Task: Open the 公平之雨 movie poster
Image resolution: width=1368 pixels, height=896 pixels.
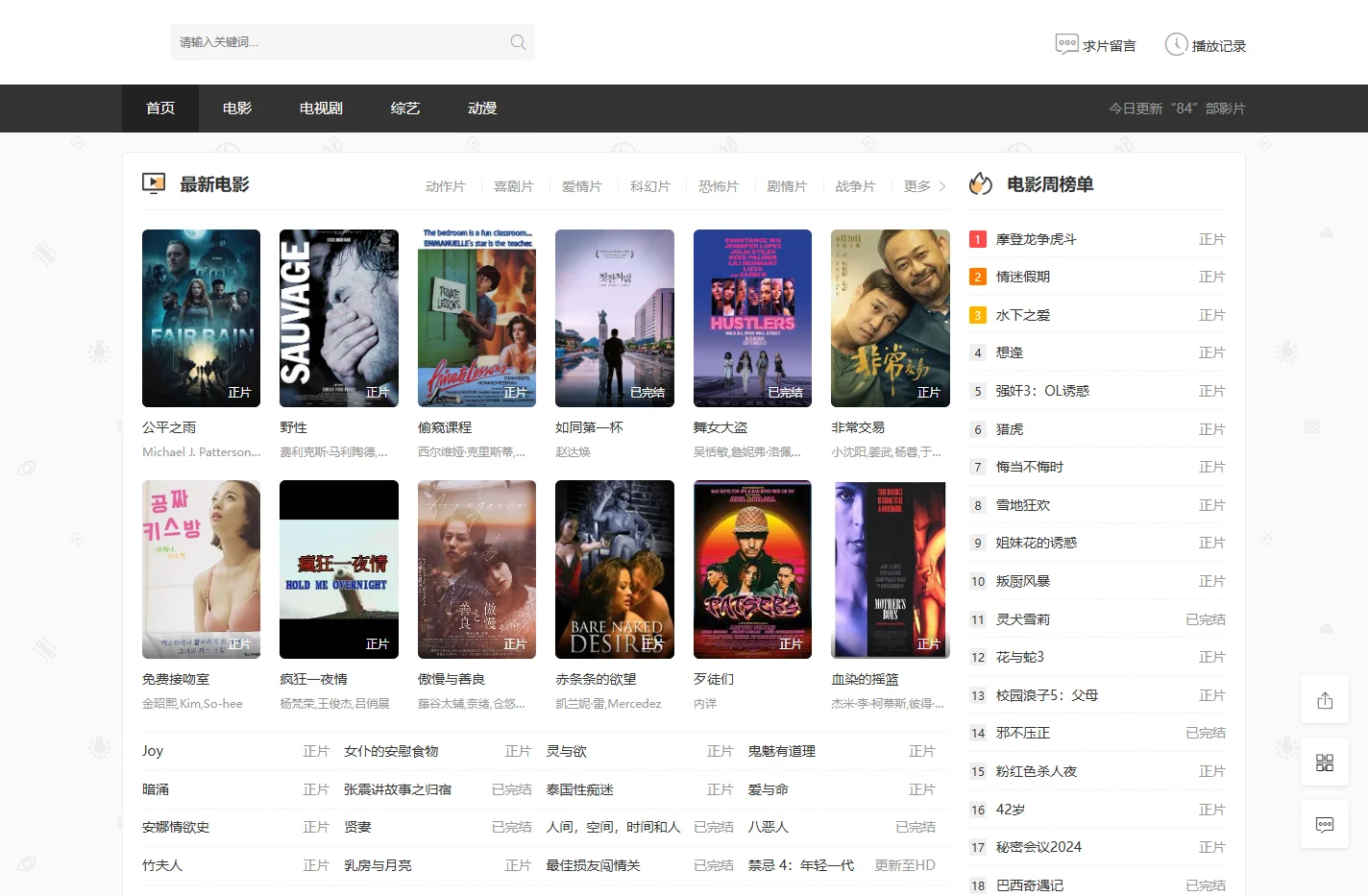Action: tap(201, 318)
